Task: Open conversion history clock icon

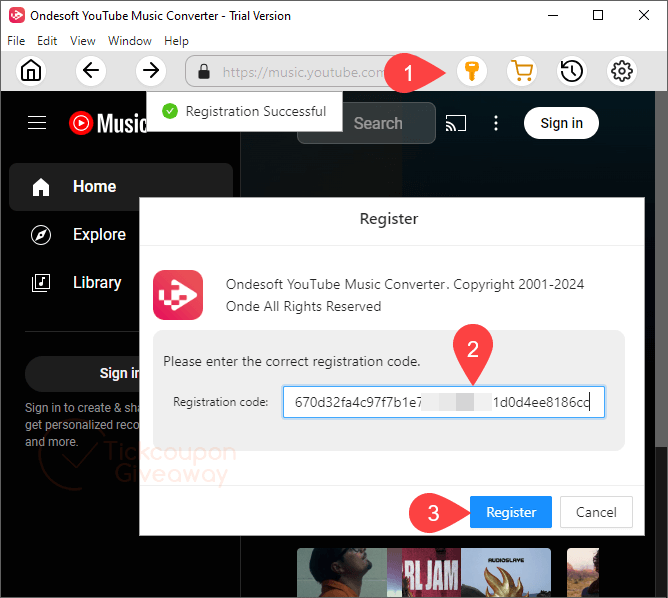Action: [572, 71]
